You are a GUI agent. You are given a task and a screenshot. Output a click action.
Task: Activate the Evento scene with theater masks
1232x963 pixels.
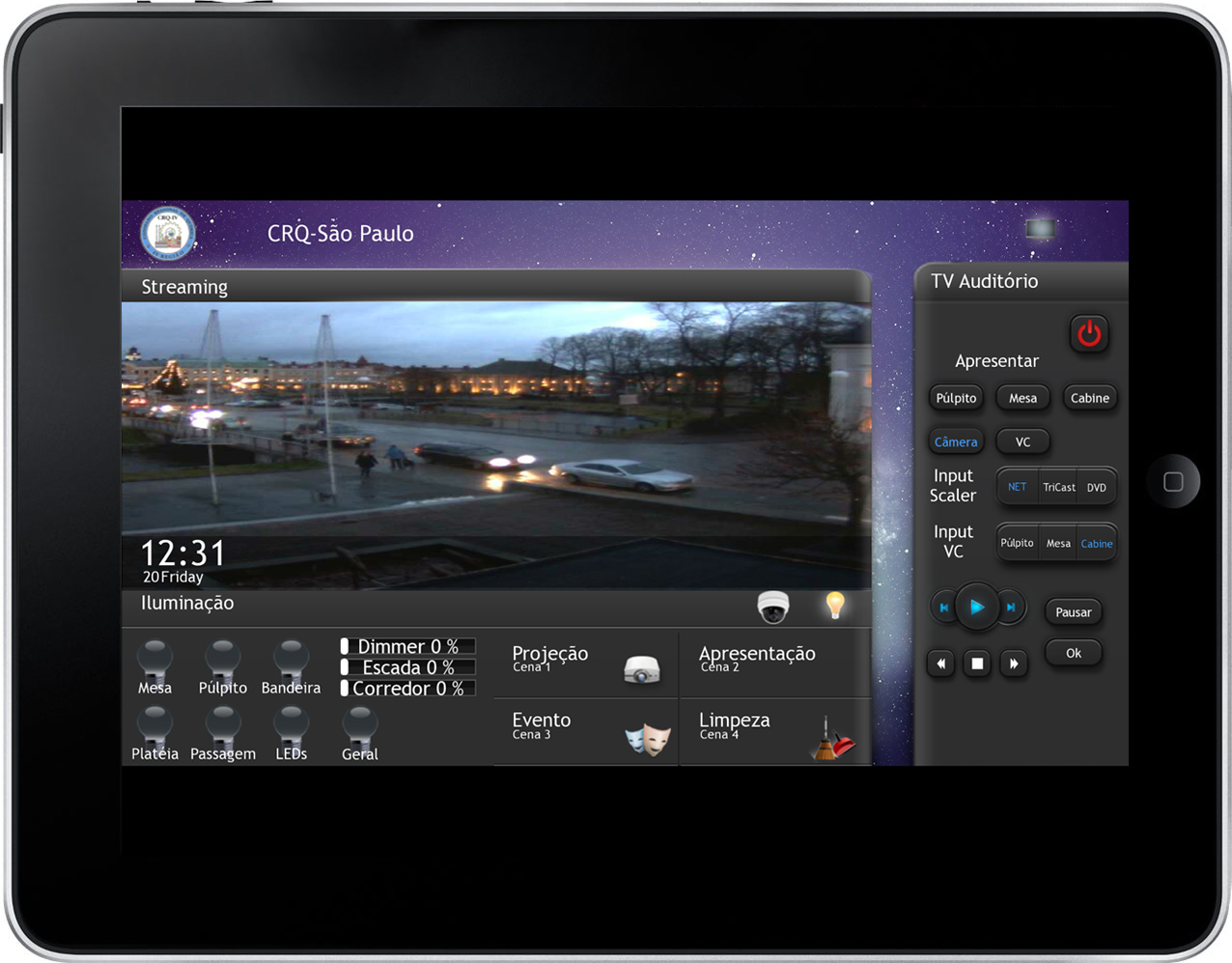tap(586, 732)
